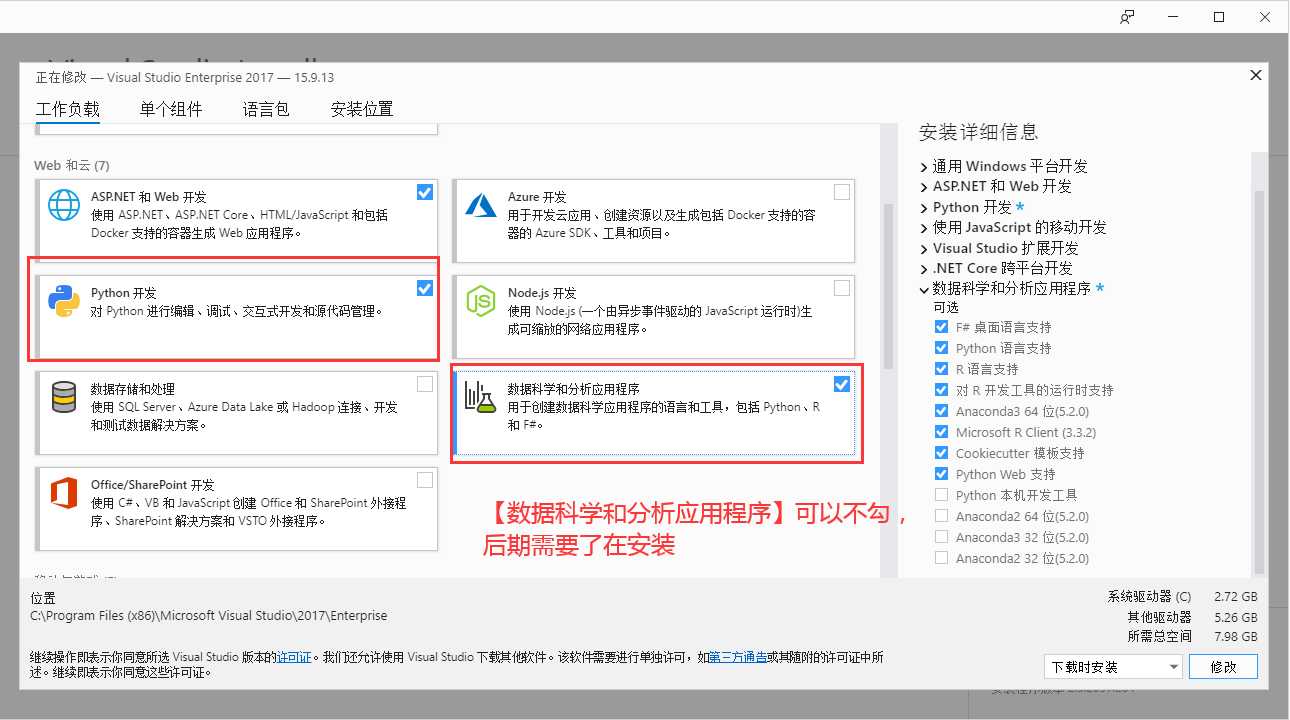Close the modify dialog with X
1290x720 pixels.
coord(1256,76)
